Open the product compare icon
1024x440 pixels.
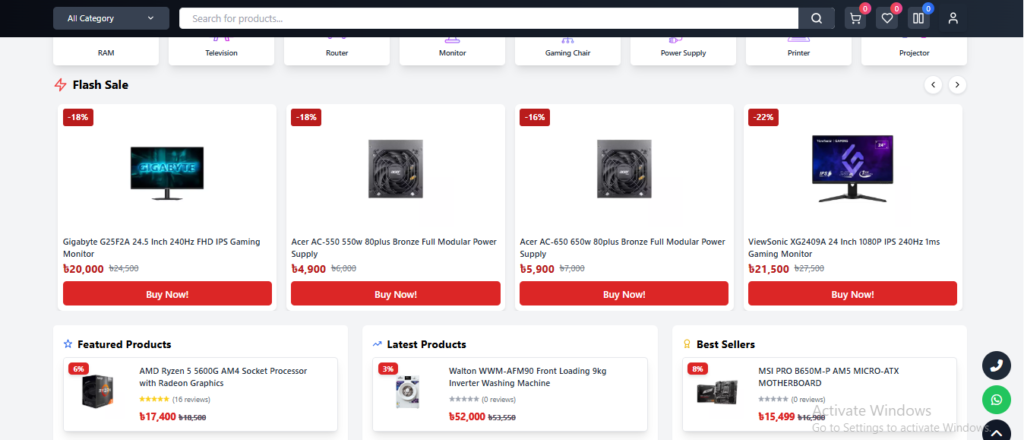(918, 18)
